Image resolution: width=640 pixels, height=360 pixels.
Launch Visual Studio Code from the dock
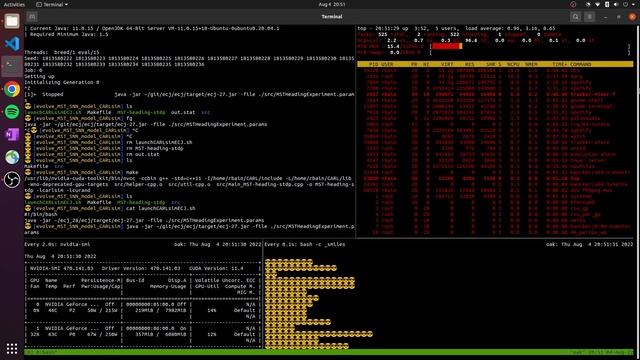tap(12, 44)
